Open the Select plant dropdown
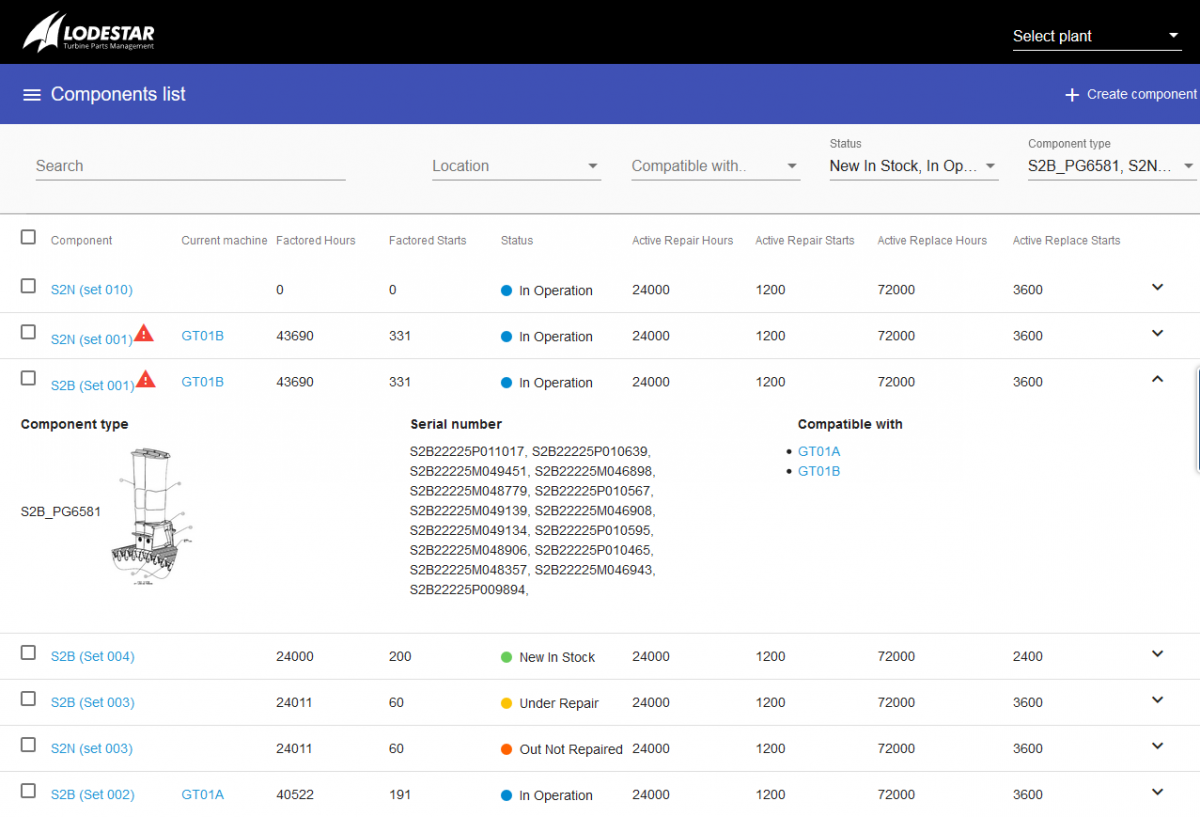Viewport: 1200px width, 817px height. point(1096,36)
